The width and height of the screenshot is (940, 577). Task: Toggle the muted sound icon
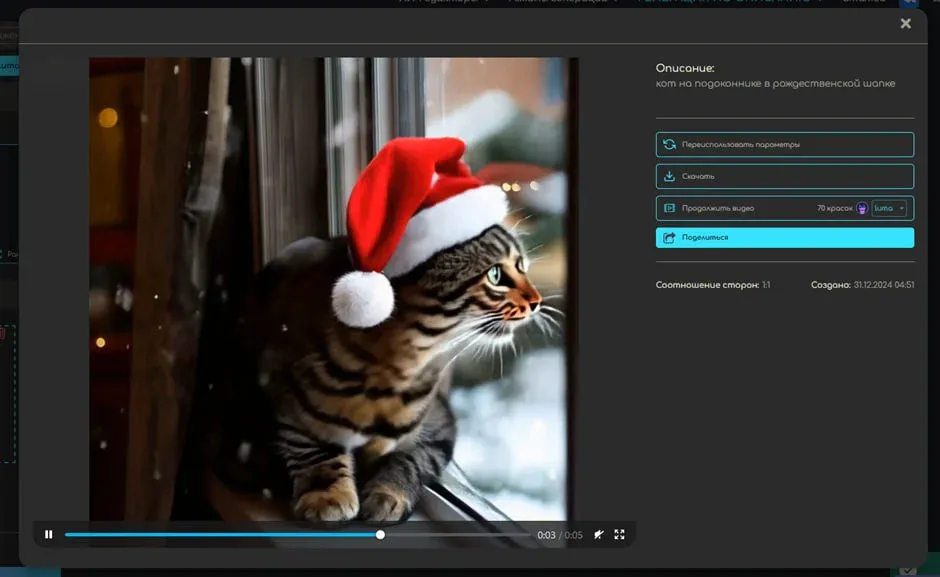pyautogui.click(x=598, y=534)
